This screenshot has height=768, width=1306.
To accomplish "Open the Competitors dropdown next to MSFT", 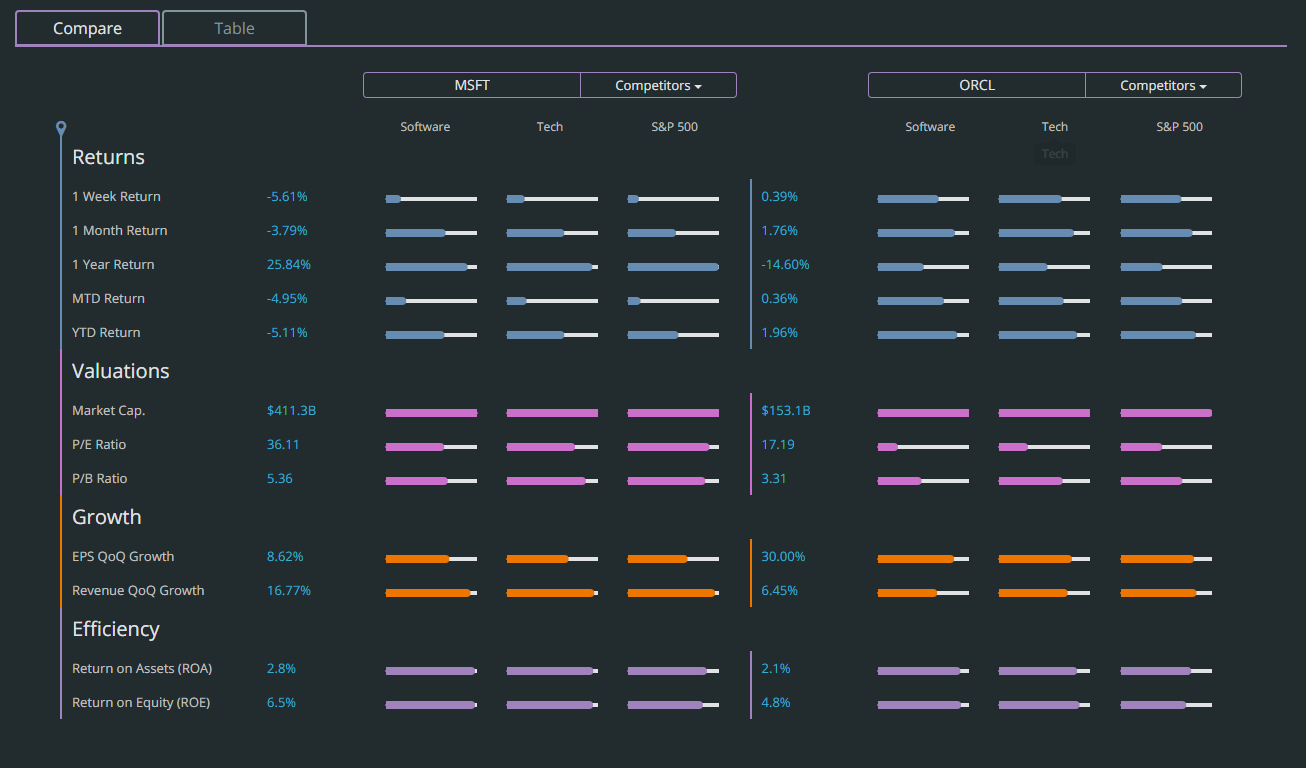I will tap(658, 85).
